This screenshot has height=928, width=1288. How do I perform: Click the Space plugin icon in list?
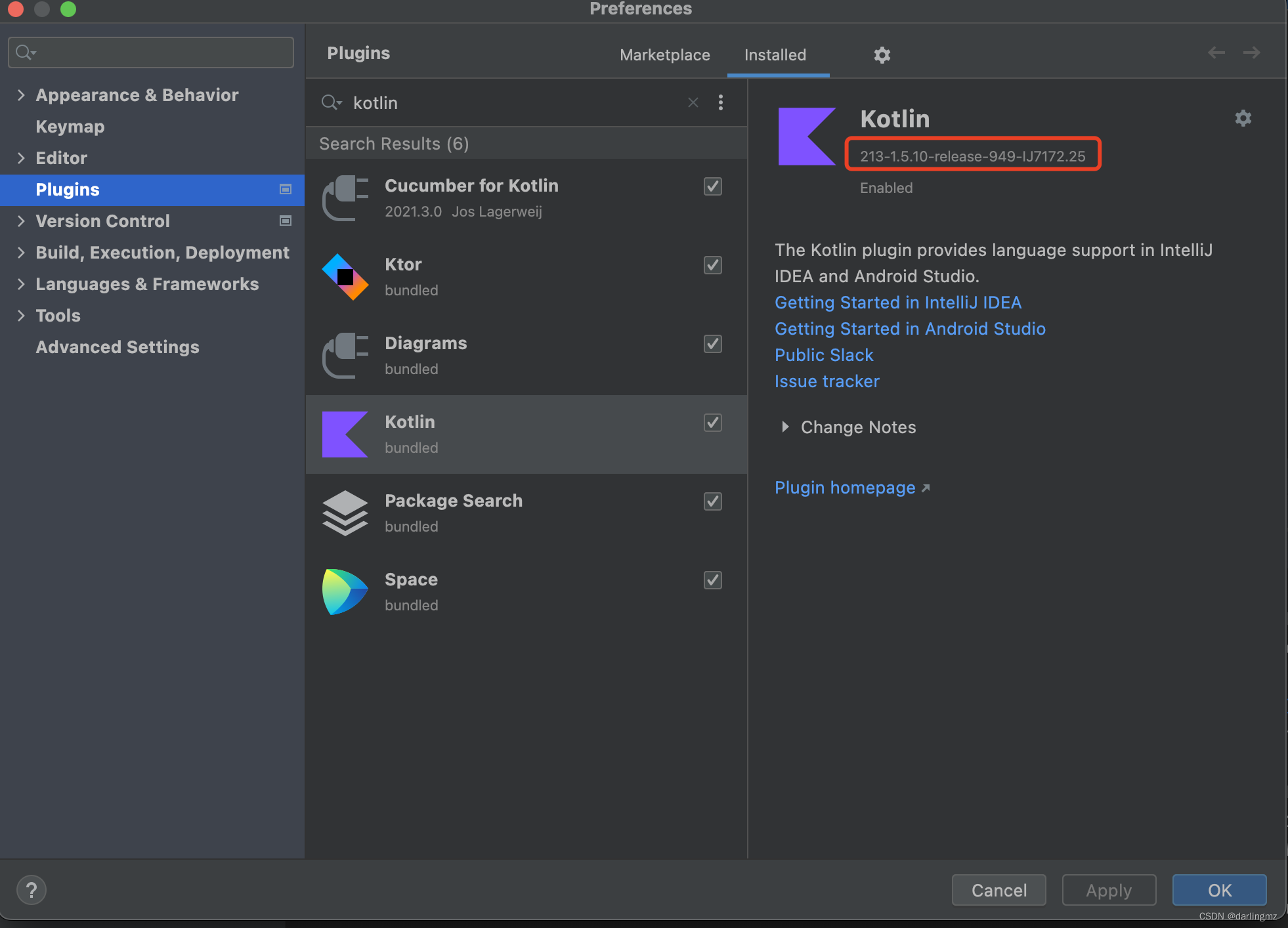click(345, 592)
